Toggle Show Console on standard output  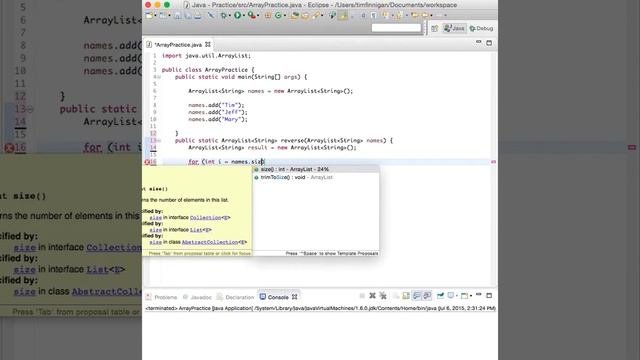coord(417,296)
